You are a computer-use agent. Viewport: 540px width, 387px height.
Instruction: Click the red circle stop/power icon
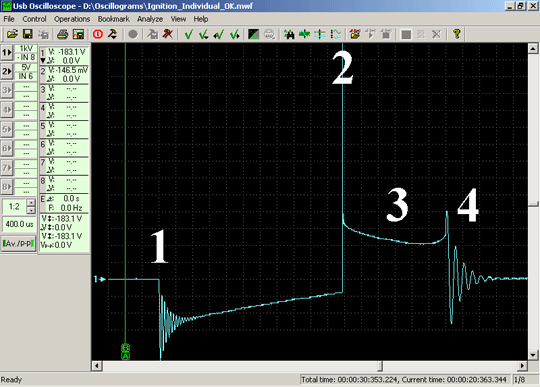pyautogui.click(x=98, y=34)
